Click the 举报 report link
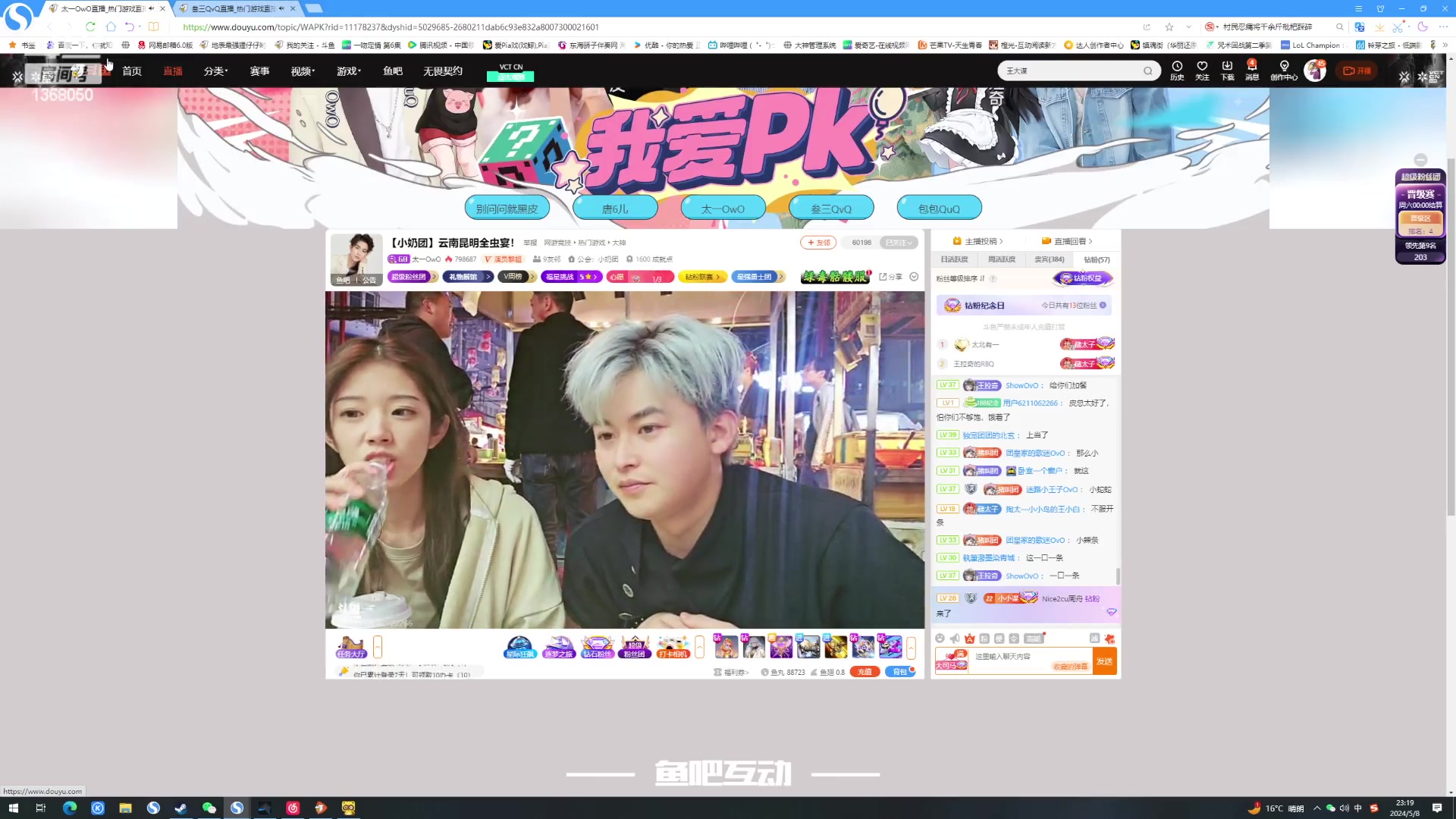The height and width of the screenshot is (819, 1456). point(530,243)
